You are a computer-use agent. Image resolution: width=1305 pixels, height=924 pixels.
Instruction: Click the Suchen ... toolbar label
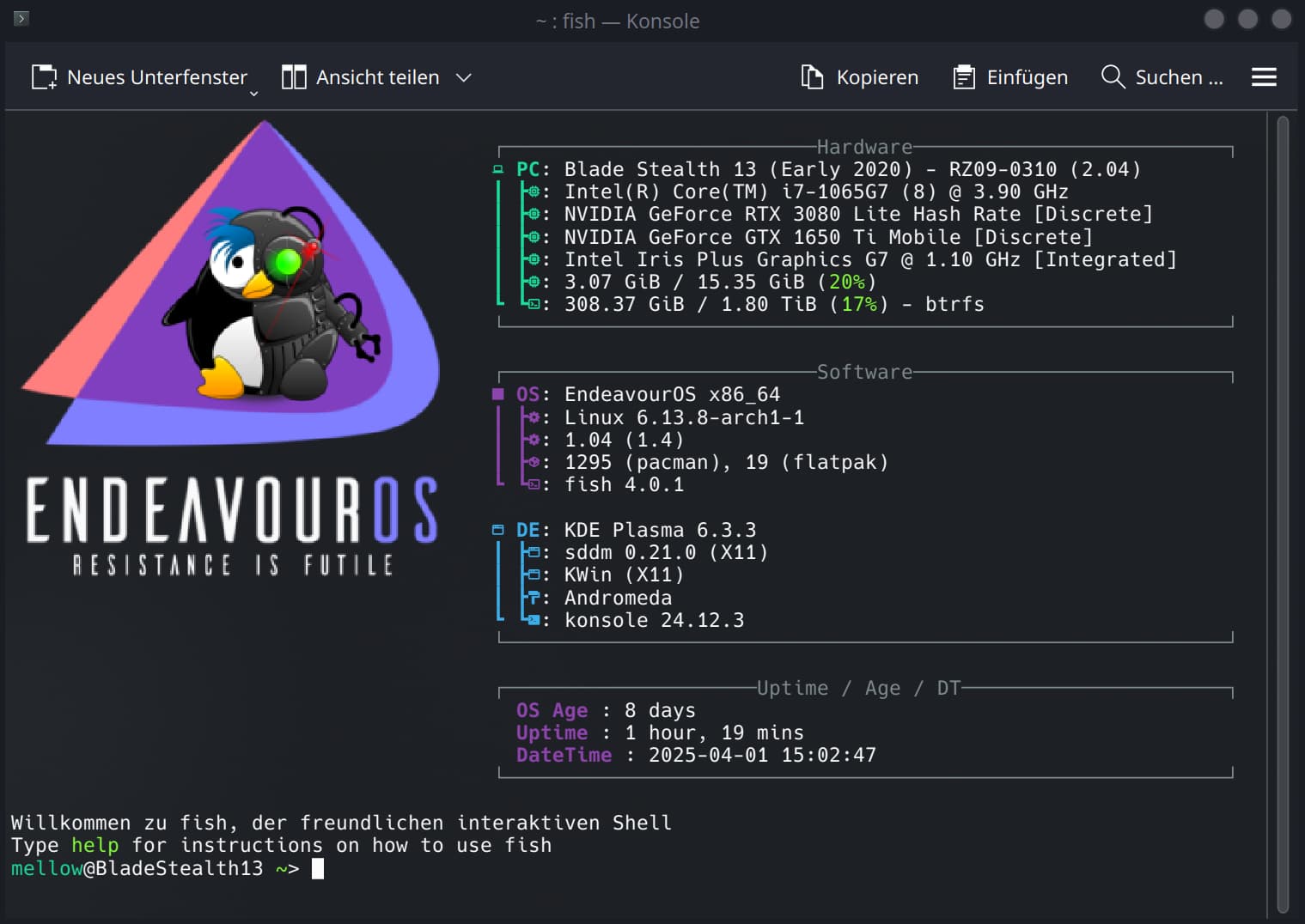point(1179,77)
